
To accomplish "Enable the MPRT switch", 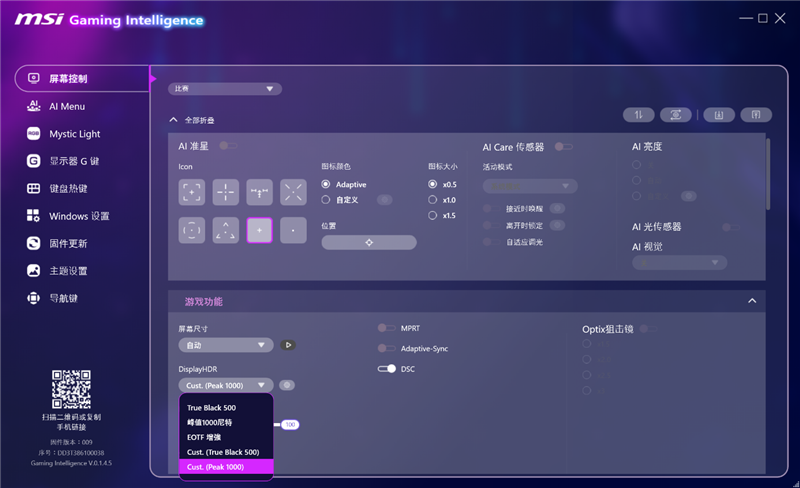I will coord(386,328).
